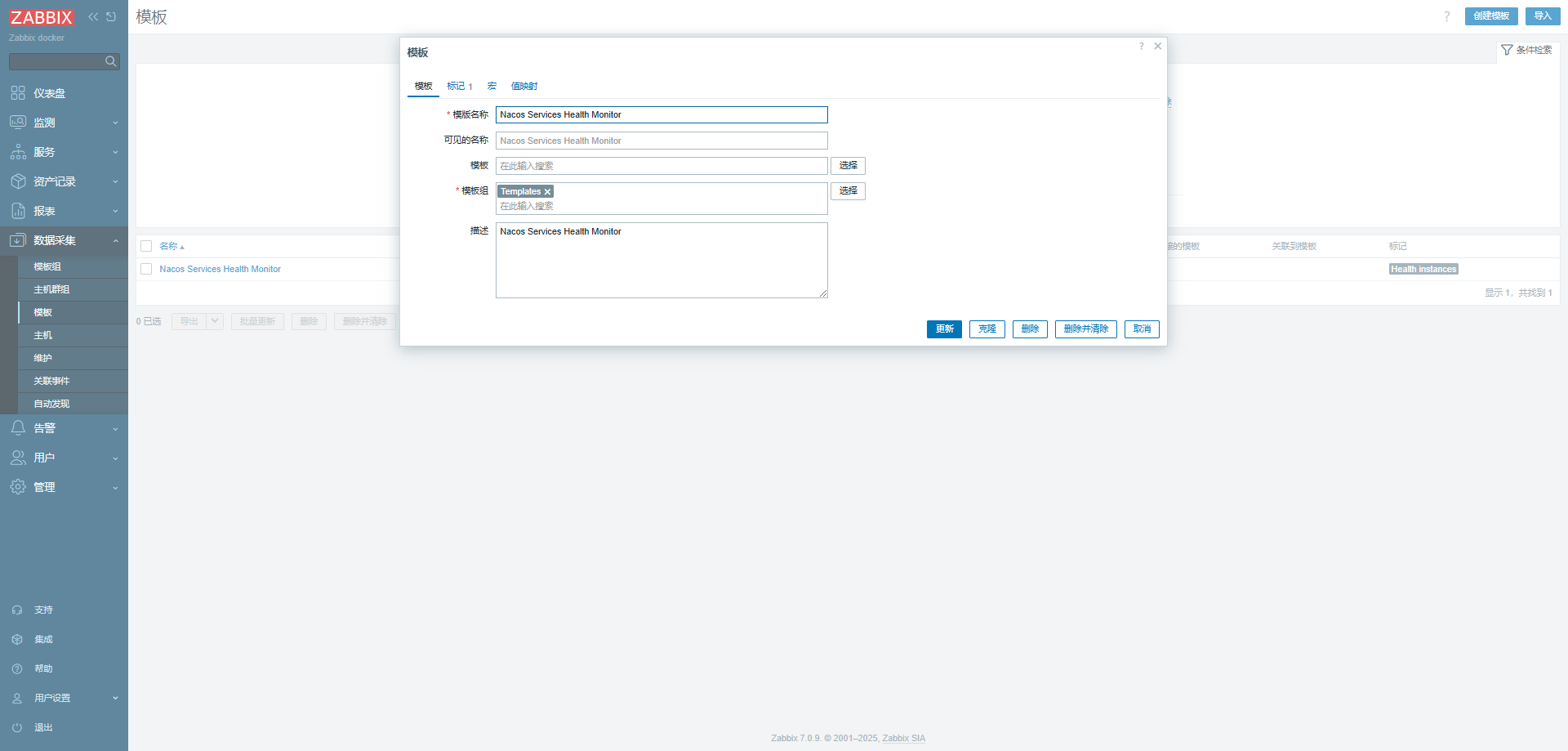Expand the 用户设置 menu chevron
The width and height of the screenshot is (1568, 751).
(x=115, y=699)
